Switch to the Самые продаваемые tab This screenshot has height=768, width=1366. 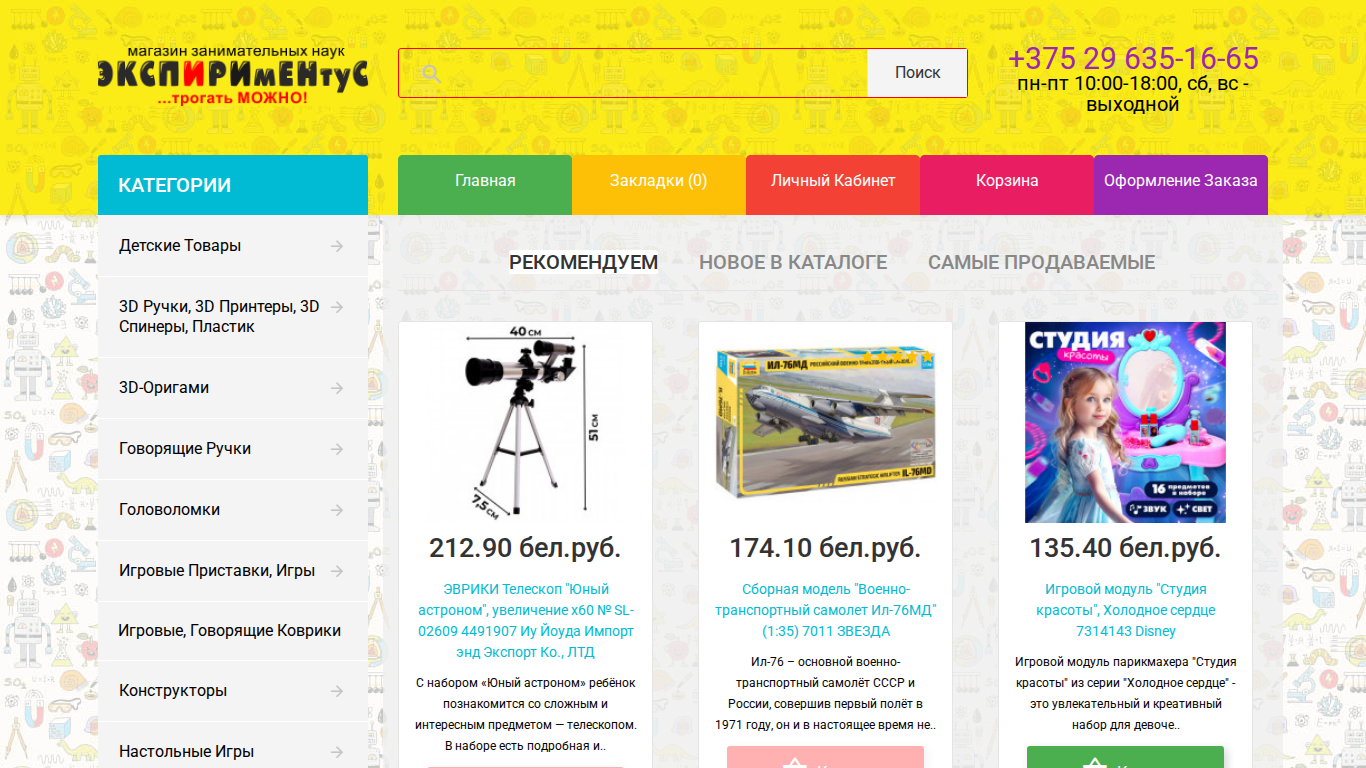1042,262
